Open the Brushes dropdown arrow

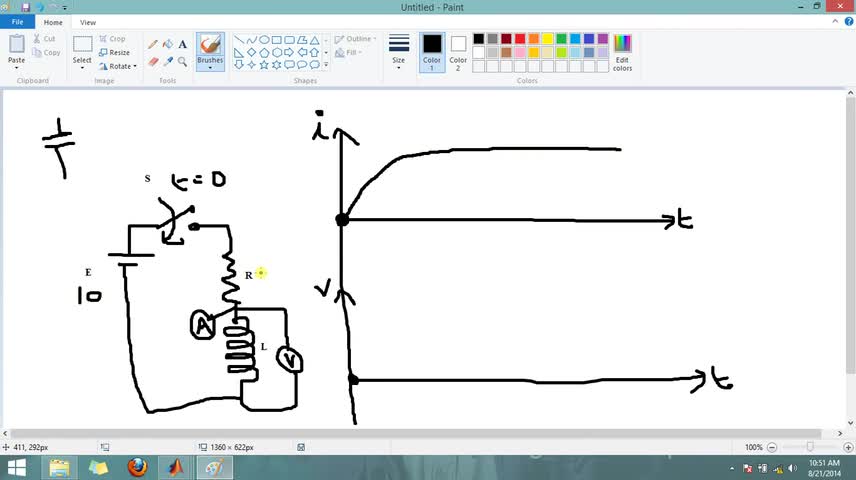click(210, 68)
